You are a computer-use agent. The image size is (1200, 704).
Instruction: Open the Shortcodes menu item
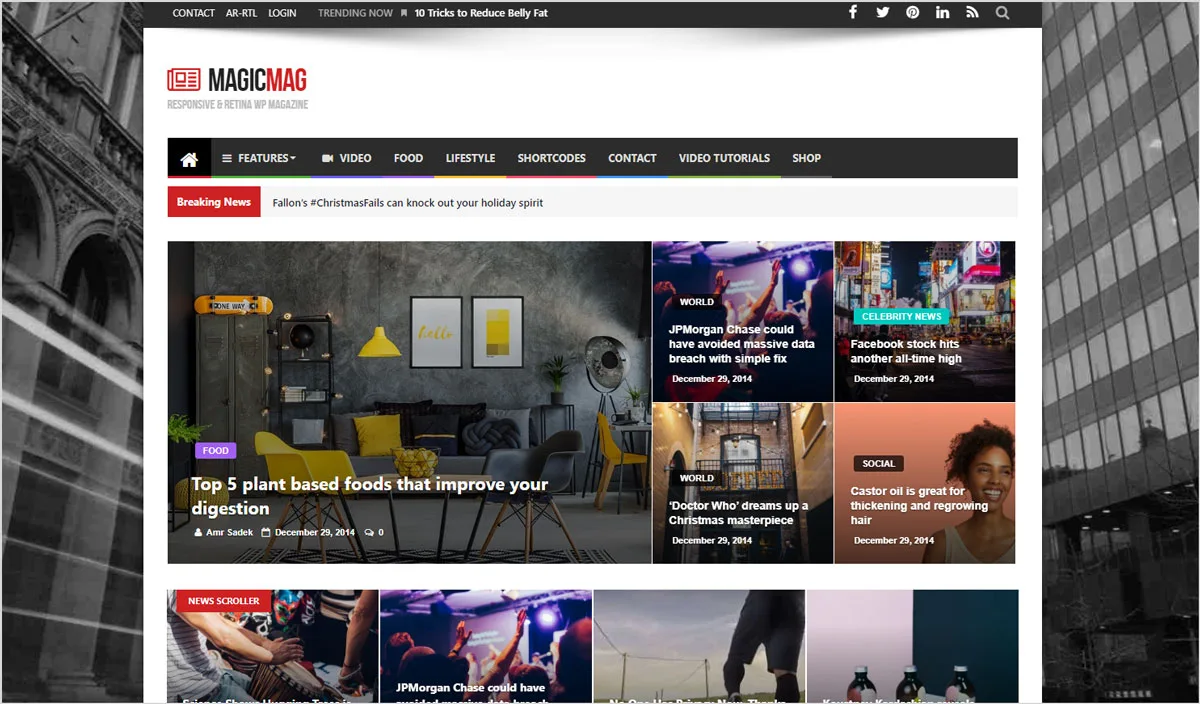(x=551, y=158)
